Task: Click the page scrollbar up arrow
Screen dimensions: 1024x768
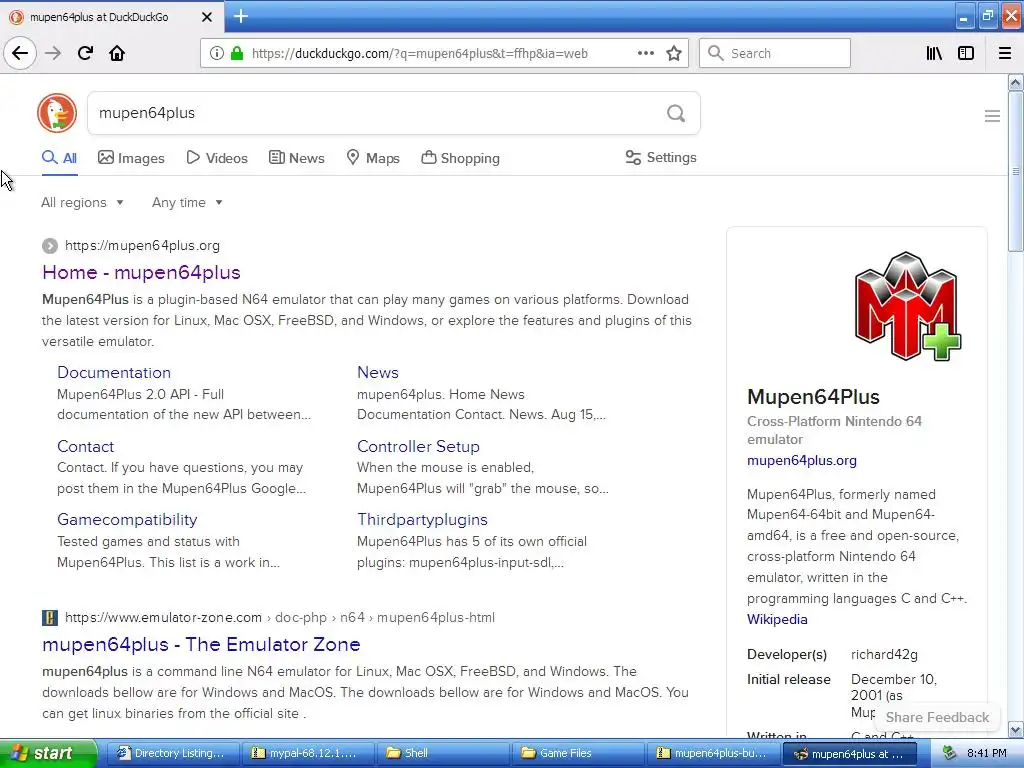Action: tap(1015, 82)
